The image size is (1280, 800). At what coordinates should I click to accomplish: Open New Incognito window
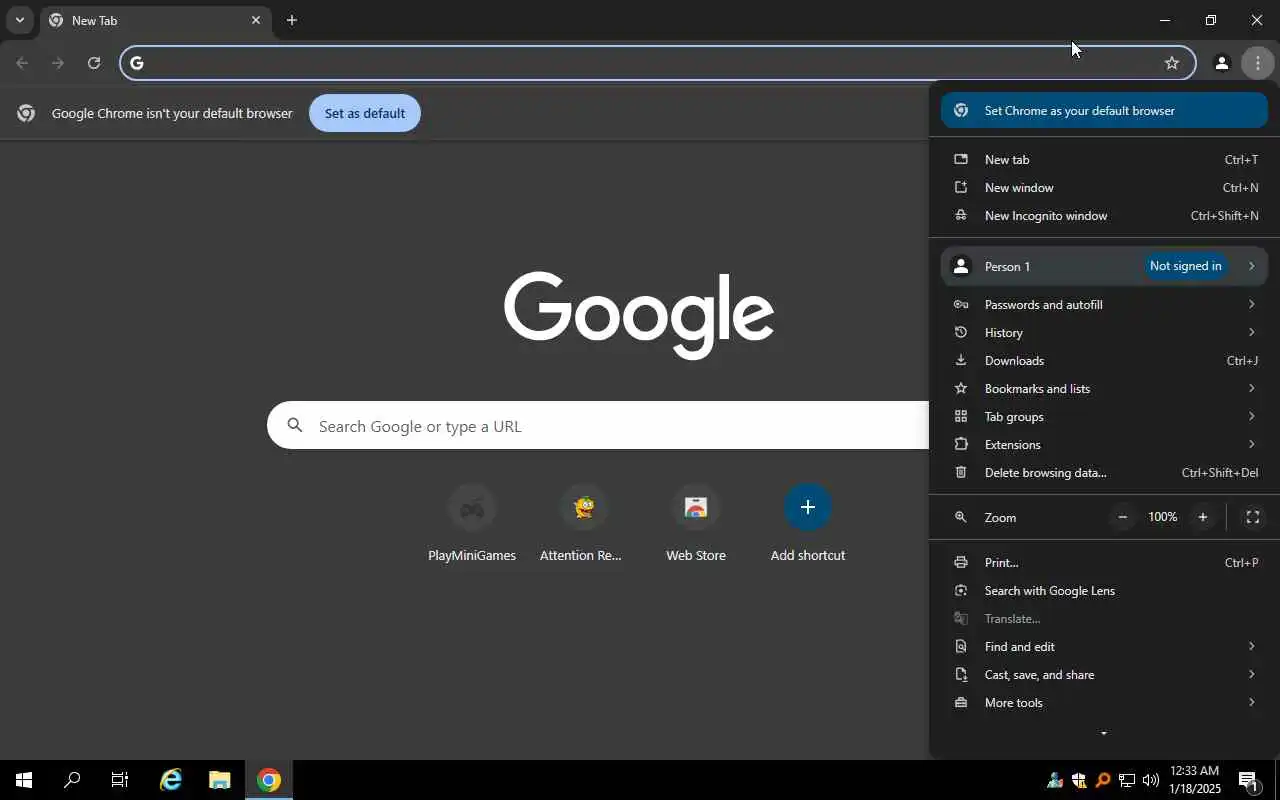[1104, 215]
